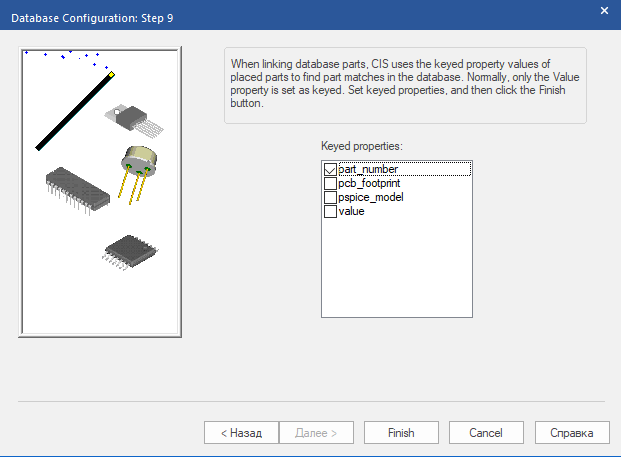Check the value property box

331,212
